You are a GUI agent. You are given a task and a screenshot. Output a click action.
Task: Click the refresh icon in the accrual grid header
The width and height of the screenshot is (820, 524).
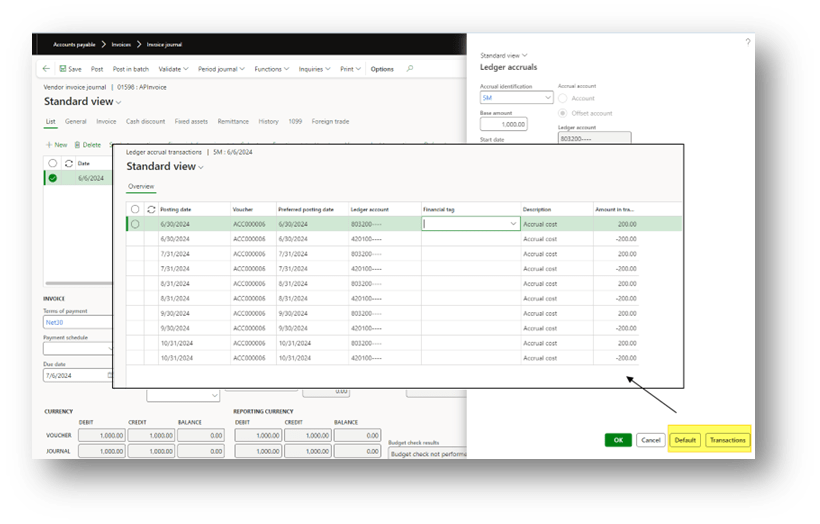tap(150, 209)
